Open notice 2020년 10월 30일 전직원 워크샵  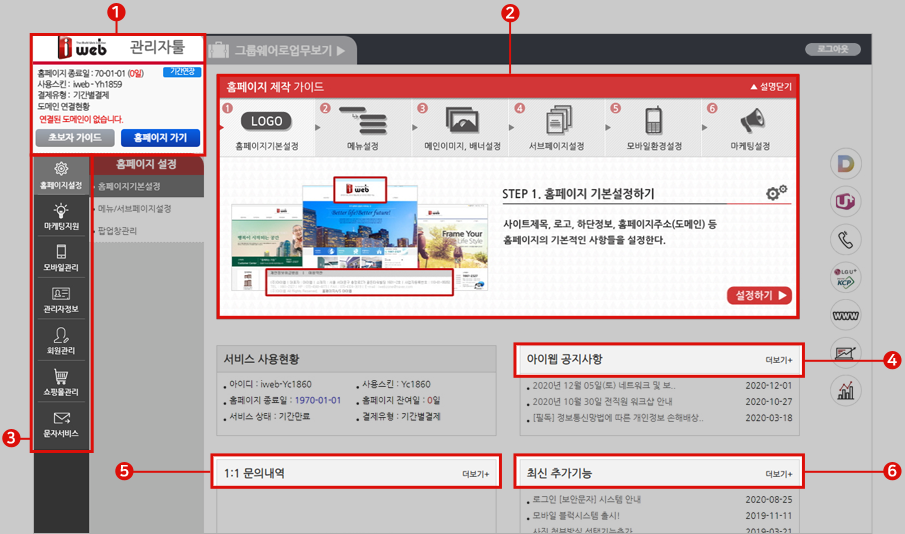pos(602,401)
